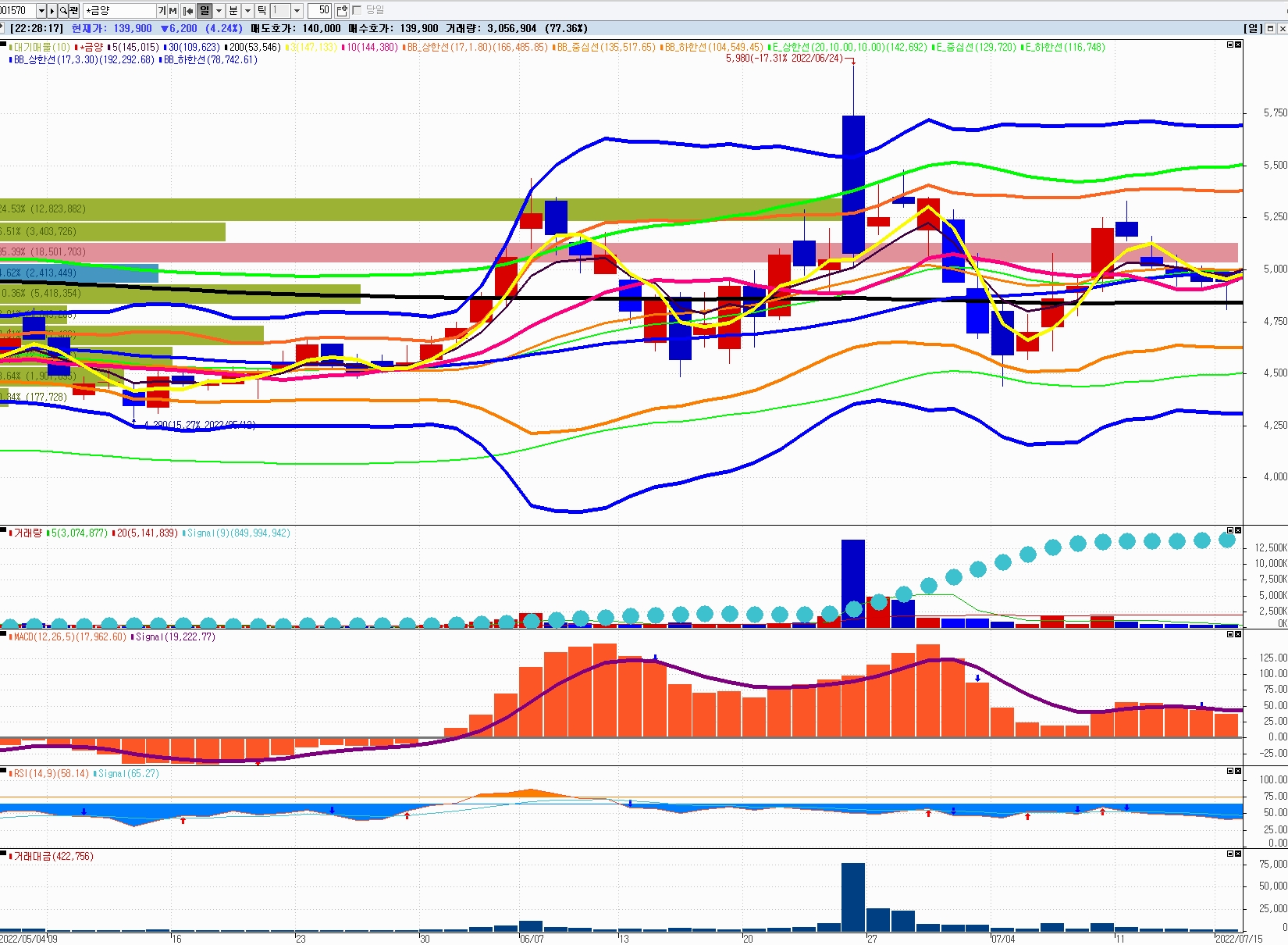Close the RSI indicator panel
Image resolution: width=1288 pixels, height=945 pixels.
click(1237, 771)
